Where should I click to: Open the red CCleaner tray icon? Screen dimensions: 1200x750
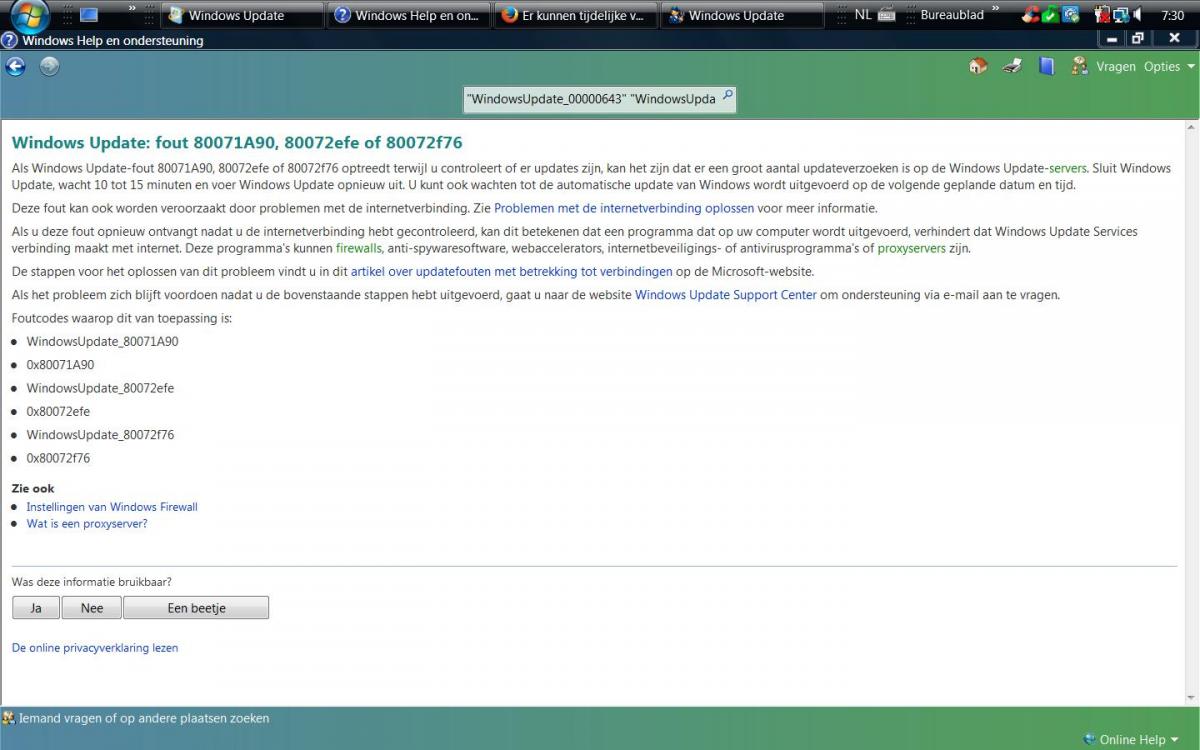coord(1030,15)
